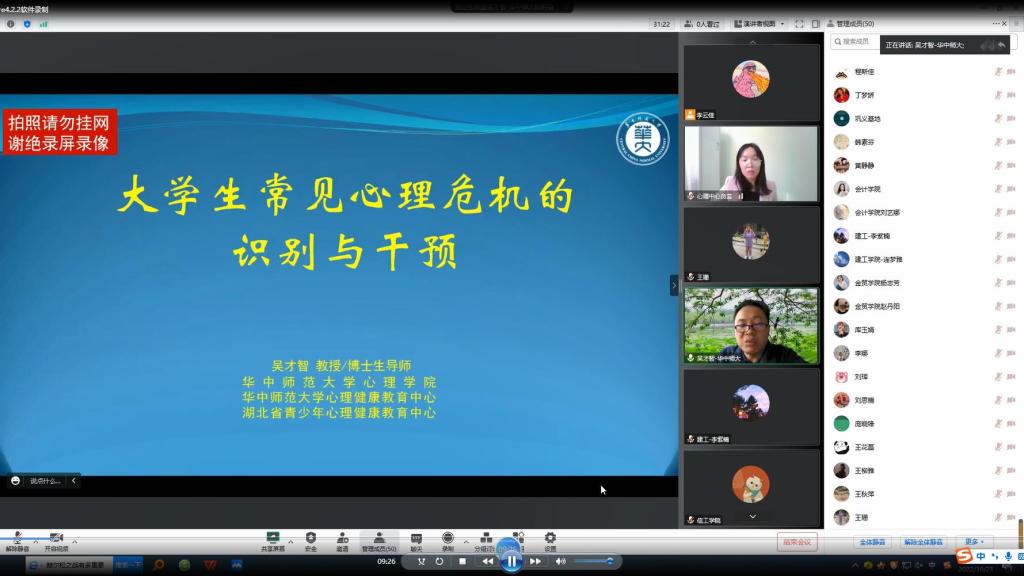Image resolution: width=1024 pixels, height=576 pixels.
Task: Click the 录制 record icon
Action: 447,540
